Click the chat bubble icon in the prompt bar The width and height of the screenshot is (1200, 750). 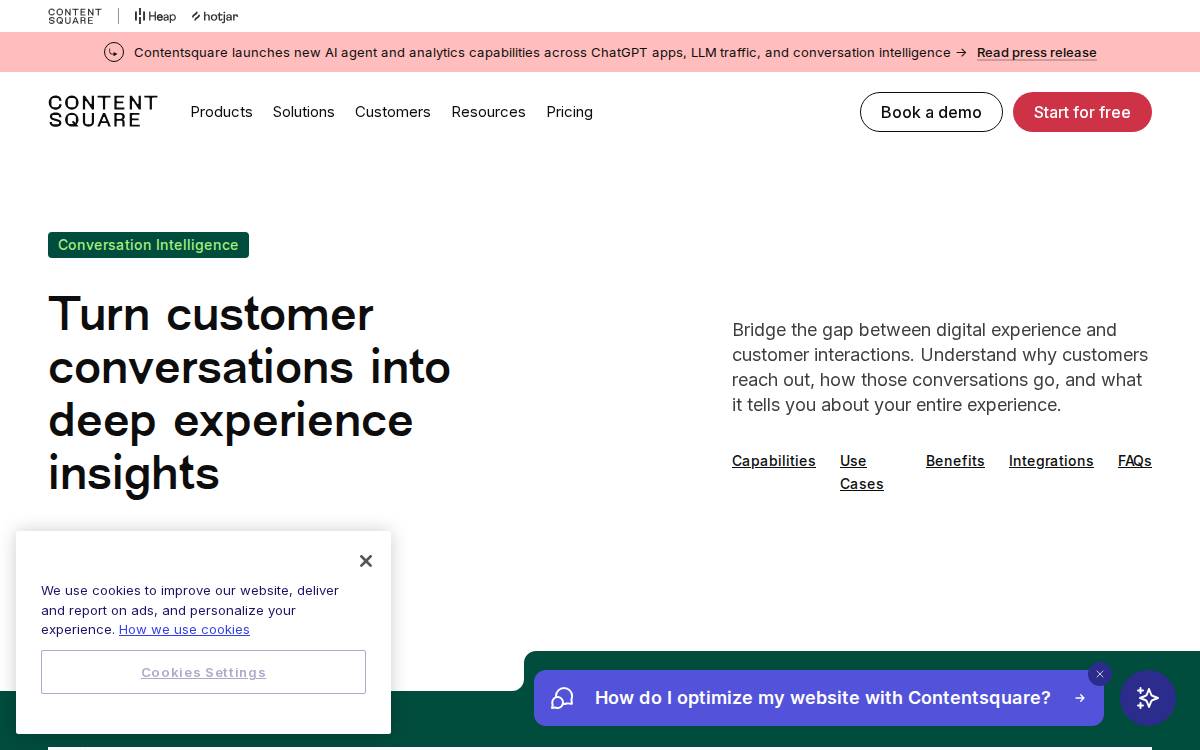tap(562, 698)
